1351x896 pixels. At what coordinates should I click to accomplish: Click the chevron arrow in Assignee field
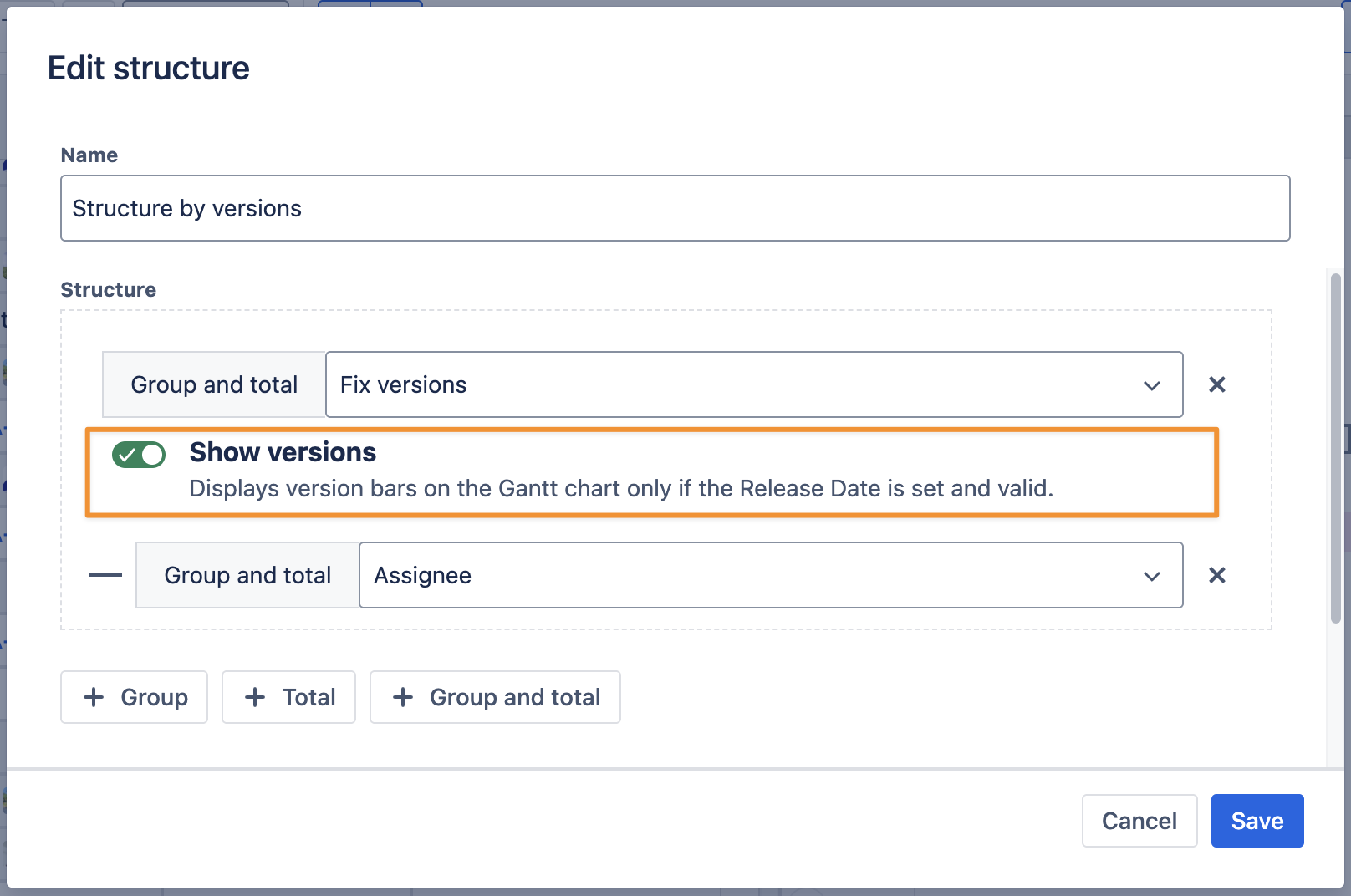click(1151, 576)
